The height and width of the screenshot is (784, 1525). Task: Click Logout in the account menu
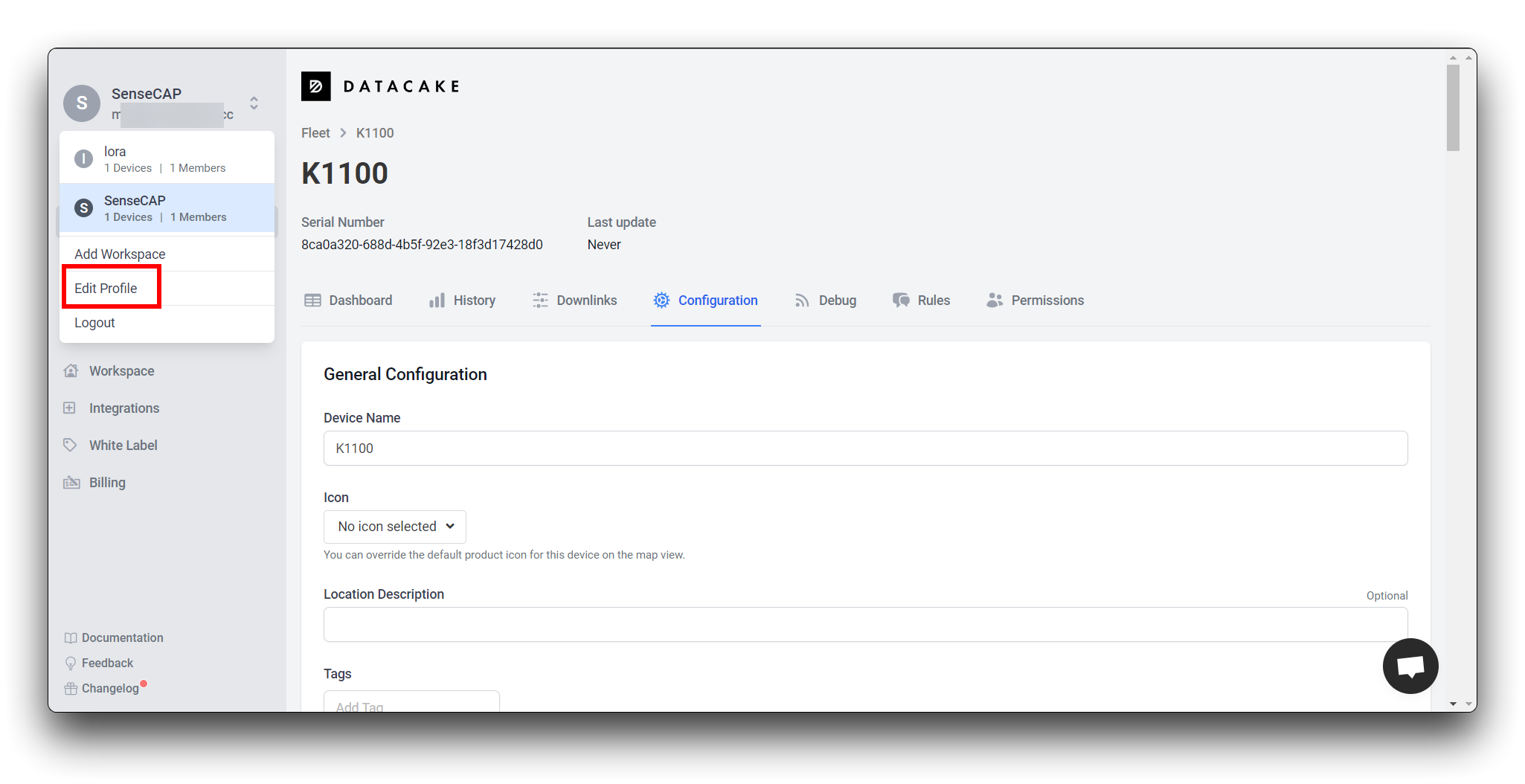pyautogui.click(x=94, y=323)
